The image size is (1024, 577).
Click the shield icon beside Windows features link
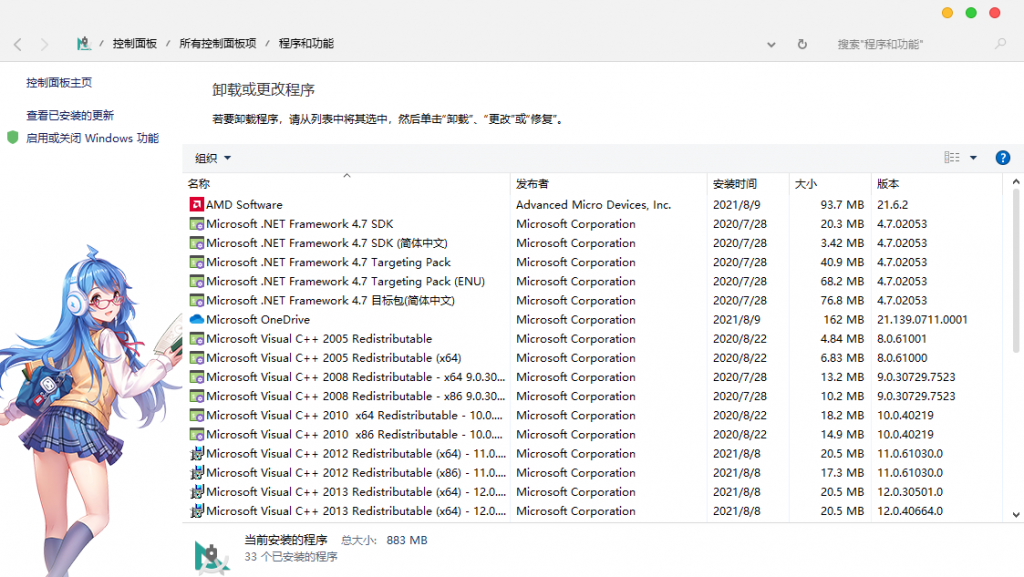(x=12, y=138)
